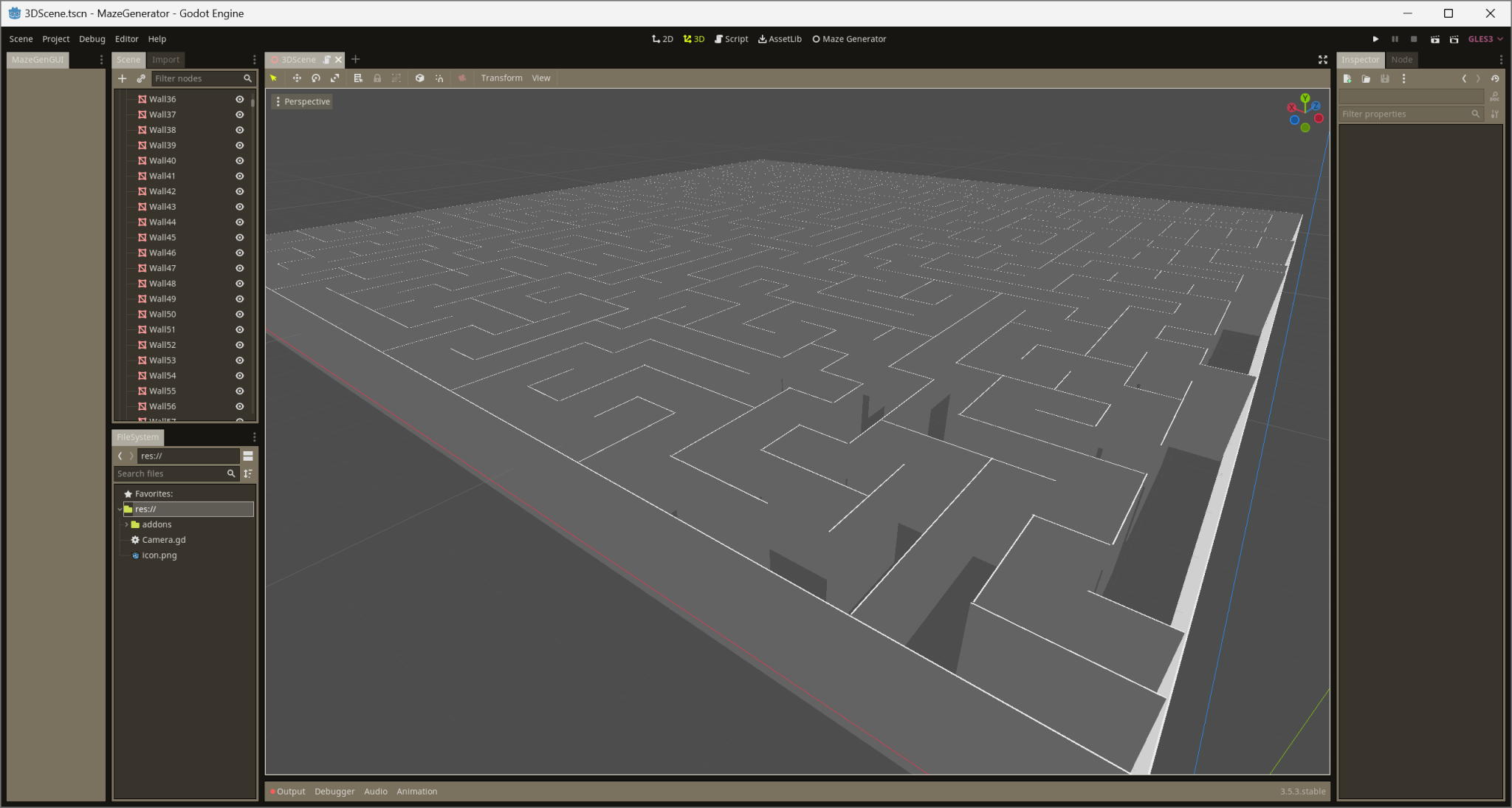Activate the Select mode arrow tool
Image resolution: width=1512 pixels, height=808 pixels.
point(273,78)
